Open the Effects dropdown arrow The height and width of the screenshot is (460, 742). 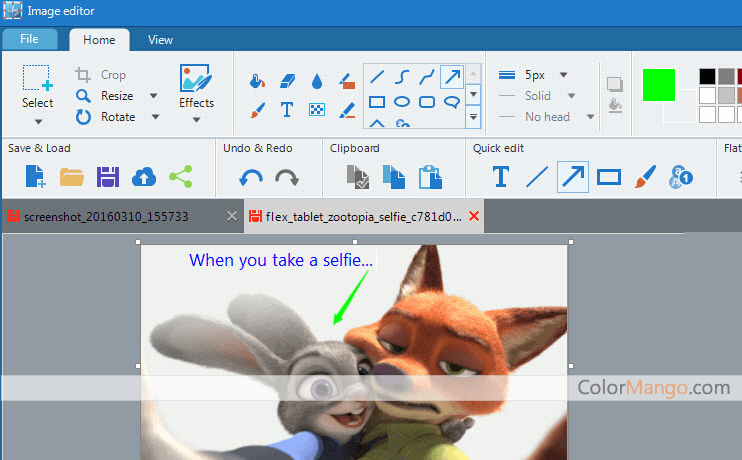(x=196, y=120)
